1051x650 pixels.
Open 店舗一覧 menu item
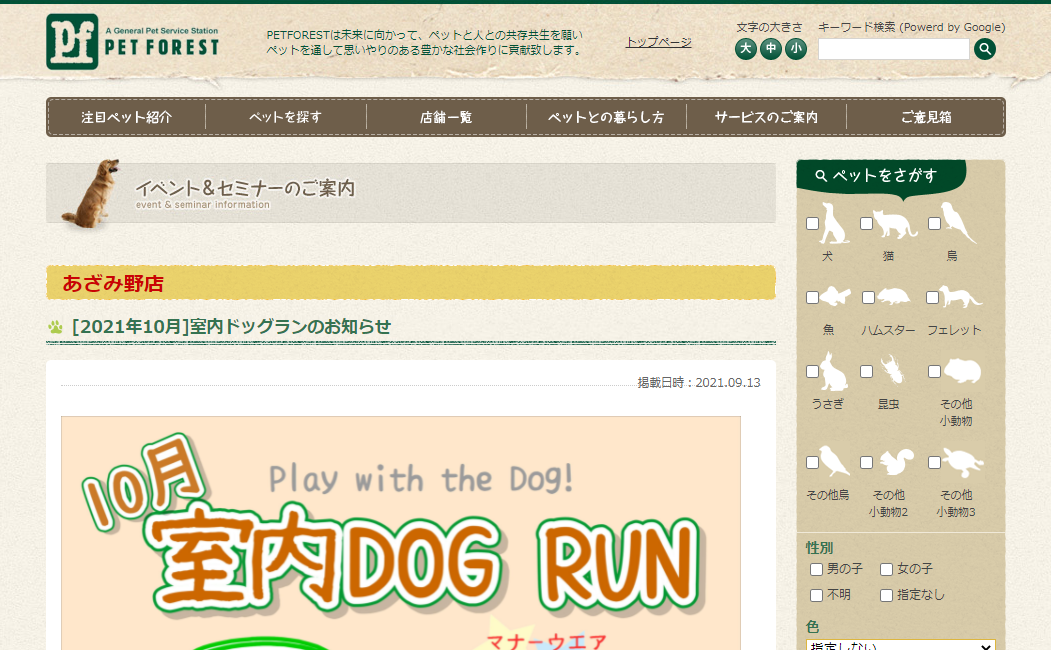[446, 117]
